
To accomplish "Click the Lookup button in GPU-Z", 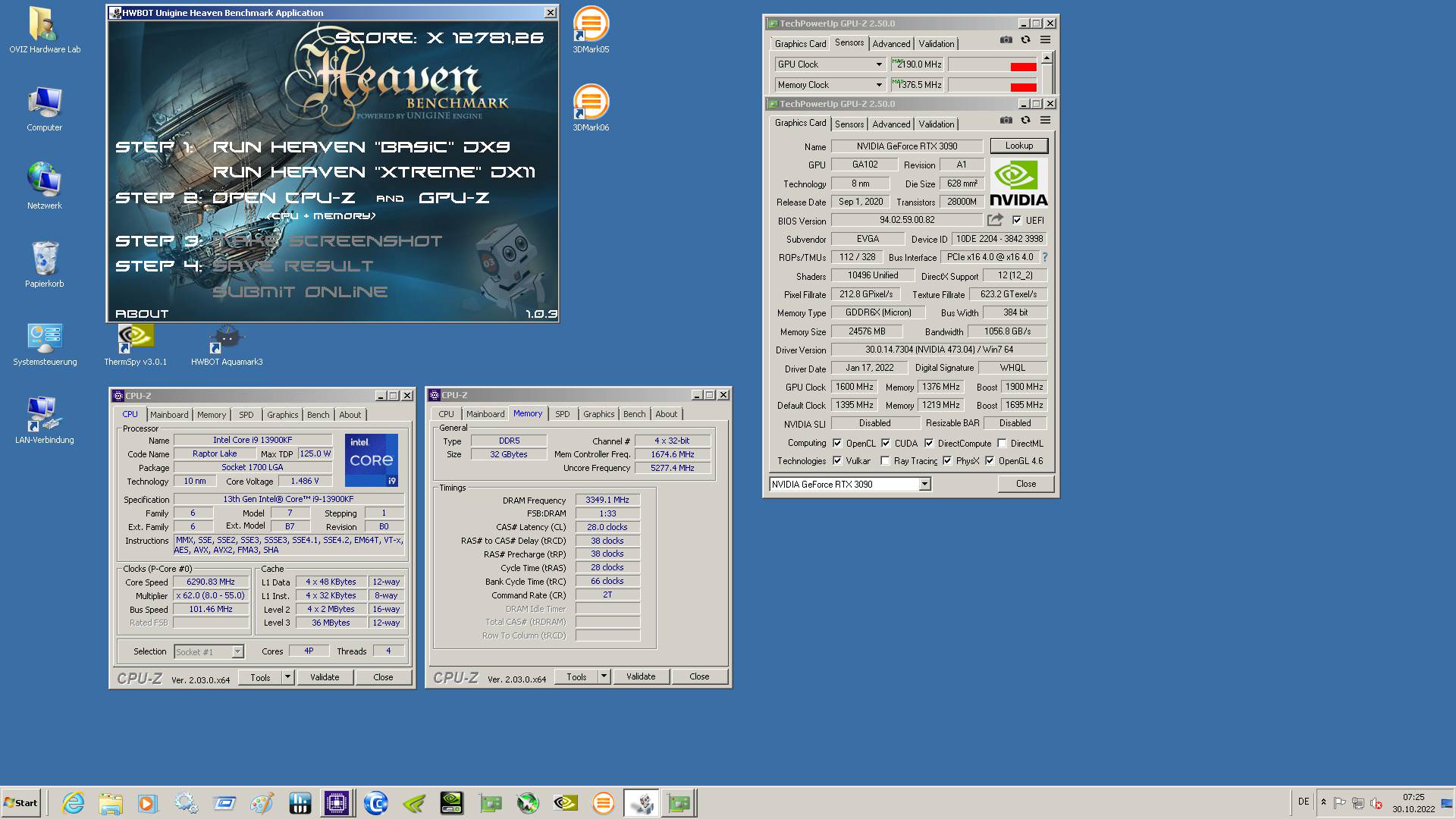I will (1019, 146).
